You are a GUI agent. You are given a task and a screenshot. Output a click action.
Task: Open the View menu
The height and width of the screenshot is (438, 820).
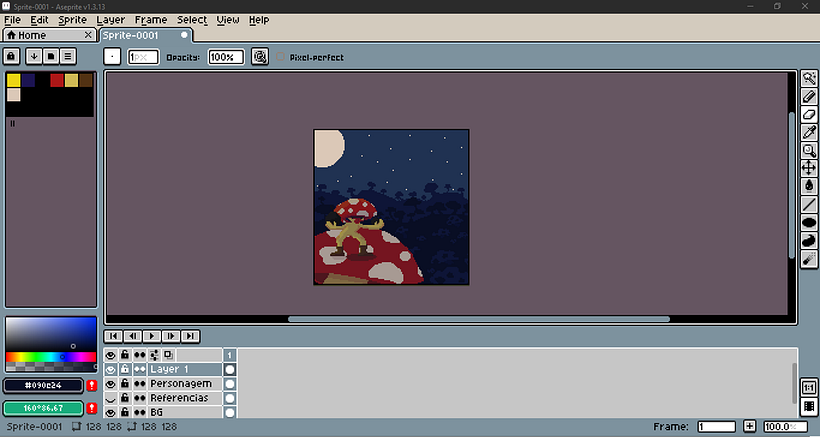point(228,20)
